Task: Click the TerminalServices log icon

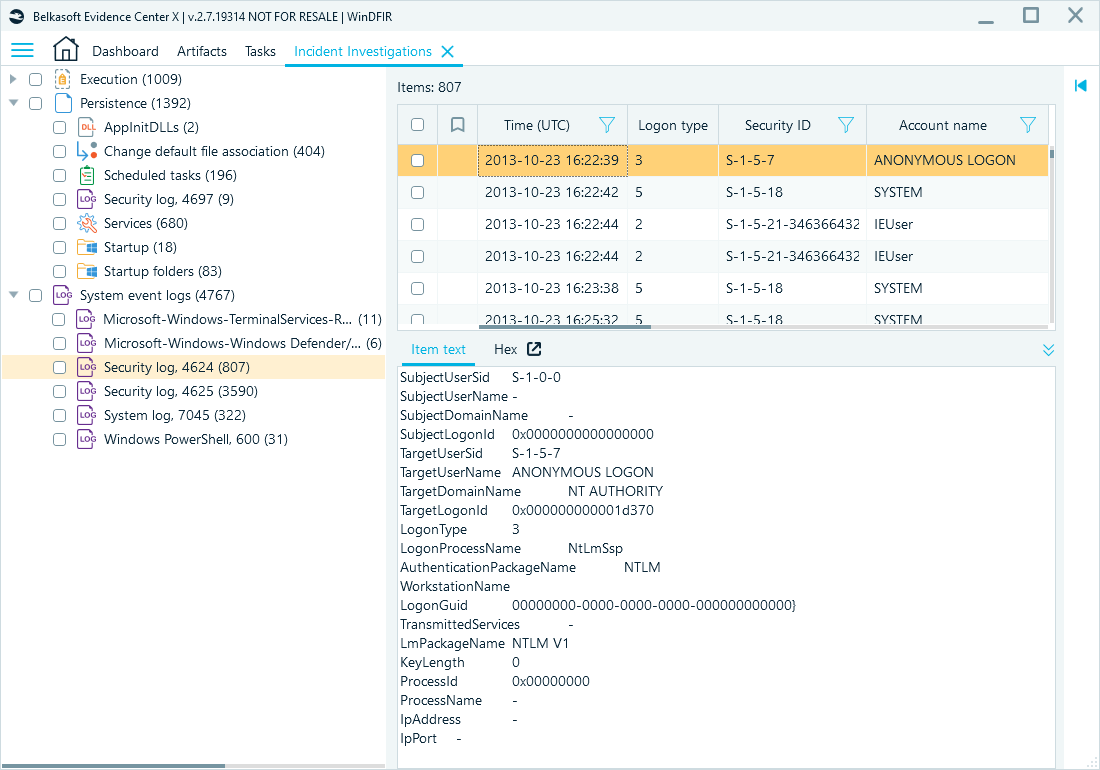Action: point(86,319)
